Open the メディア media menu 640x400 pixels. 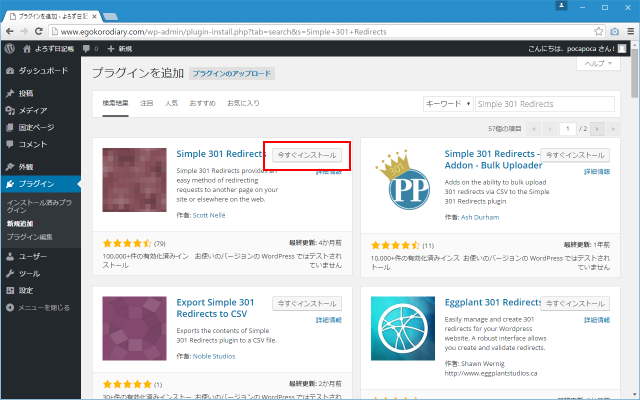33,110
